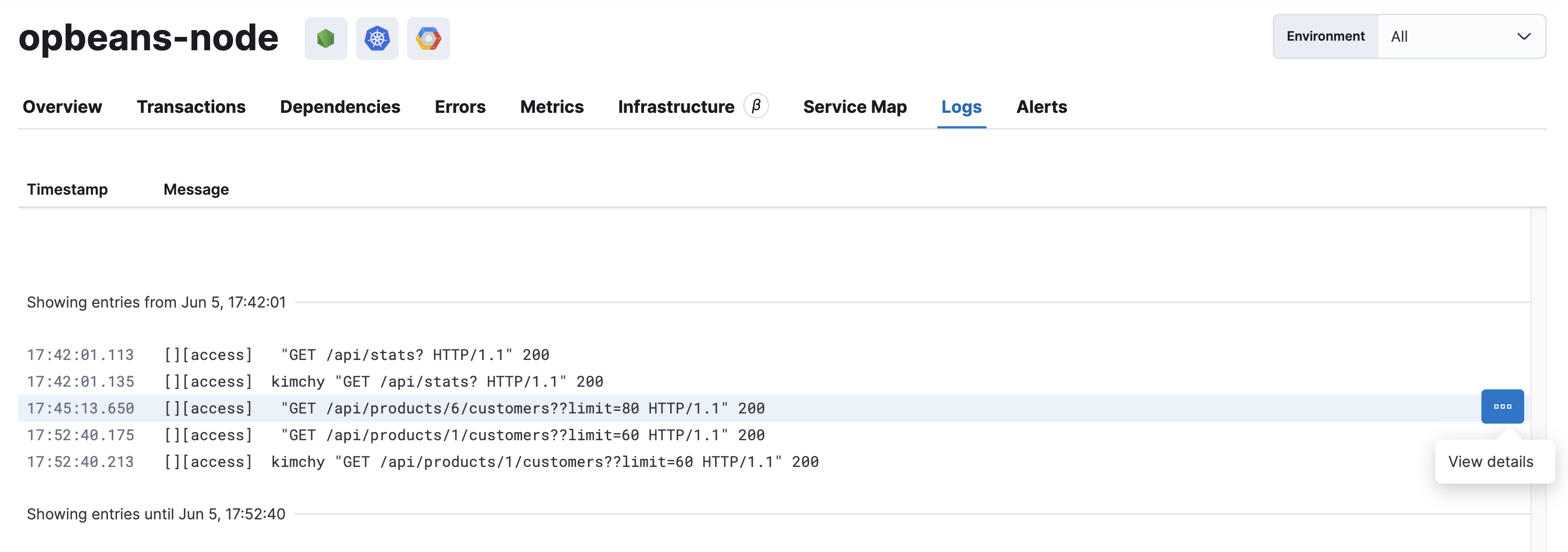The height and width of the screenshot is (552, 1568).
Task: Switch to the Overview tab
Action: [61, 106]
